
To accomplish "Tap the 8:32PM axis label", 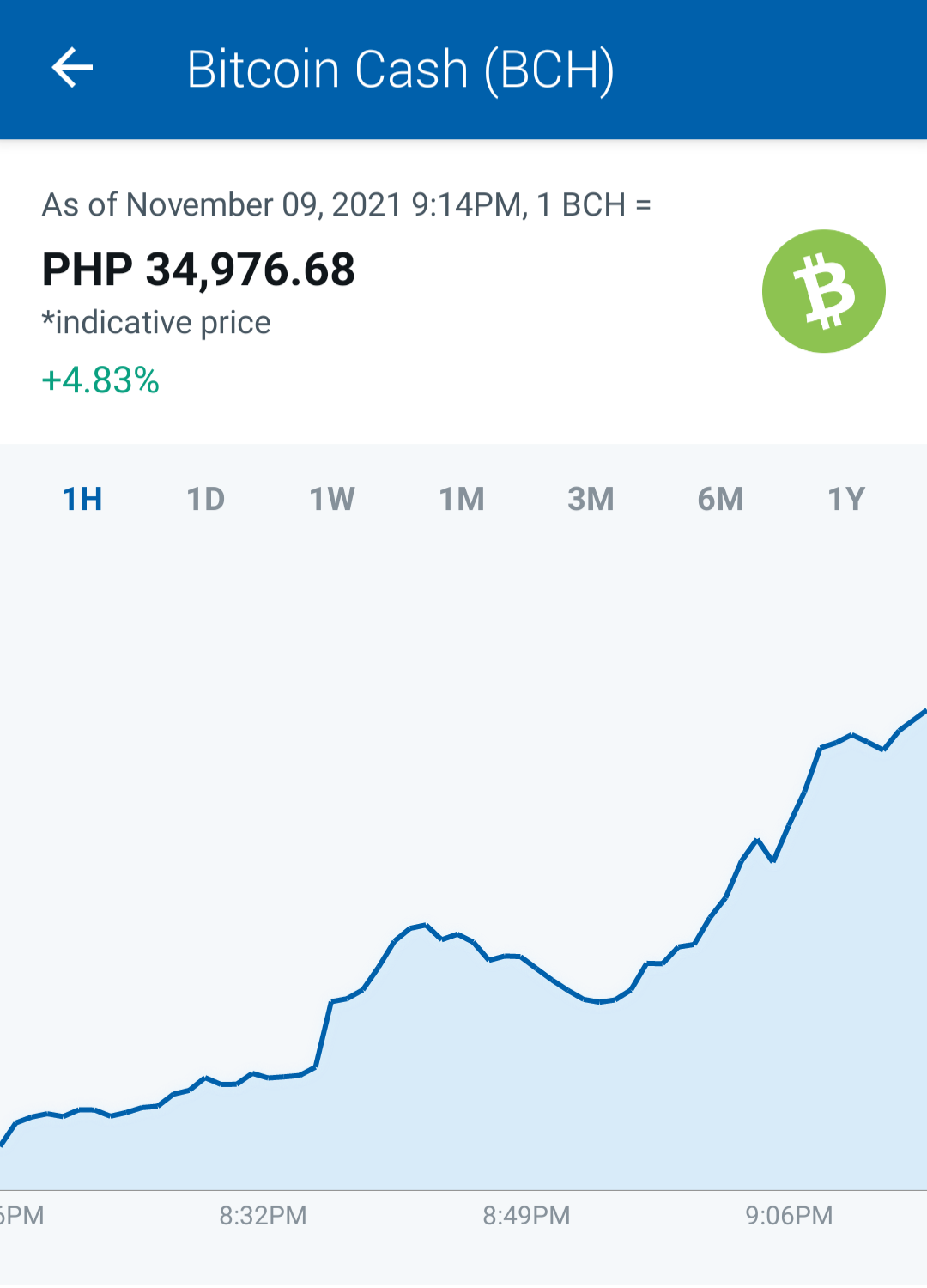I will click(263, 1215).
